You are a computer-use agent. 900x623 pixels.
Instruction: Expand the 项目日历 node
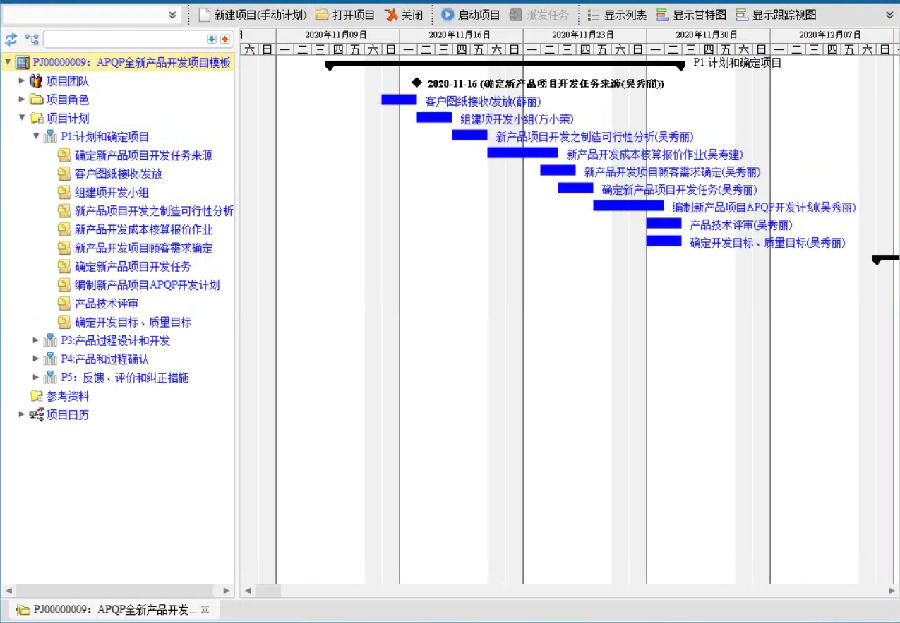click(22, 414)
